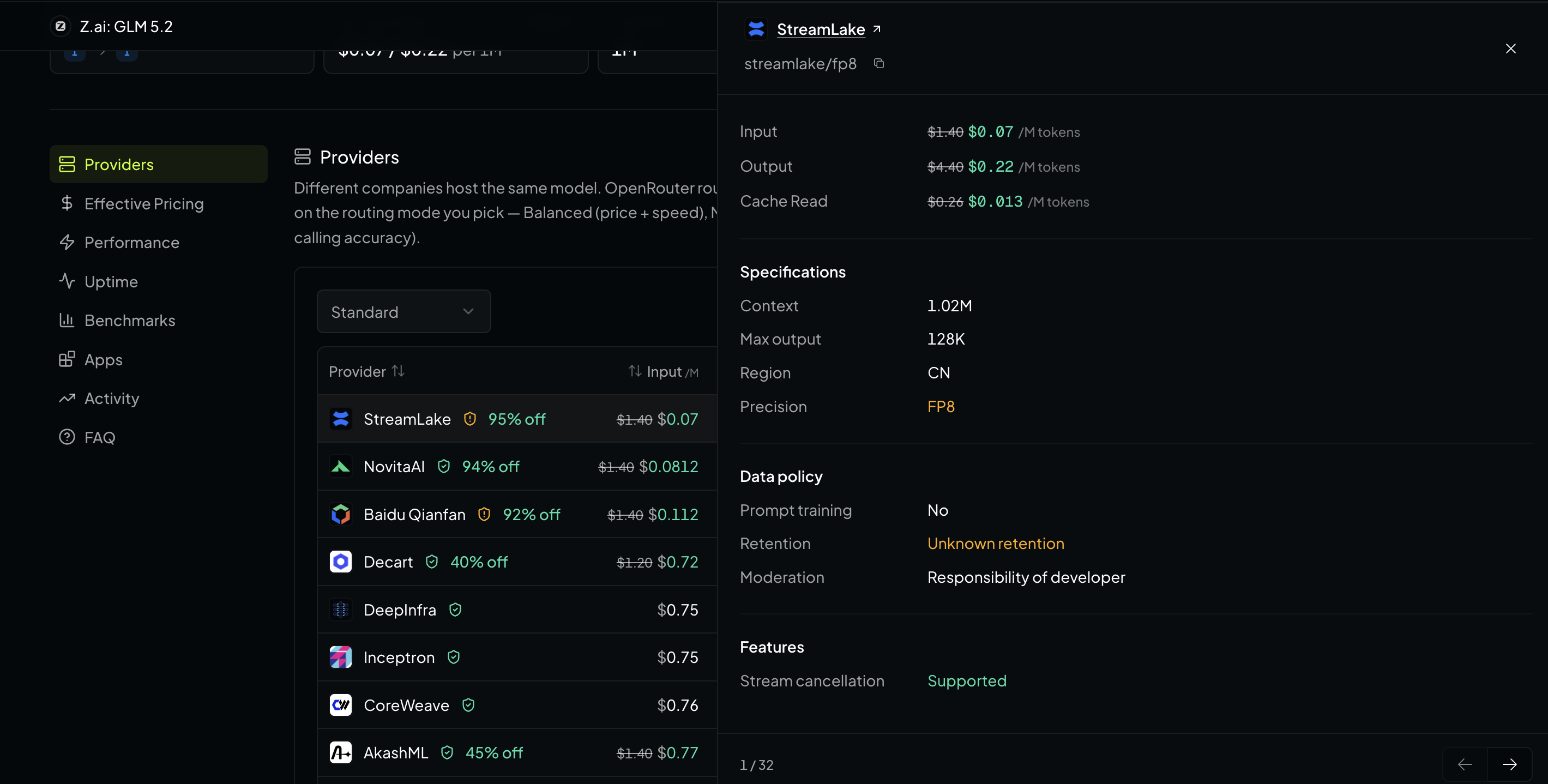Open the StreamLake title link
Image resolution: width=1548 pixels, height=784 pixels.
pos(821,29)
